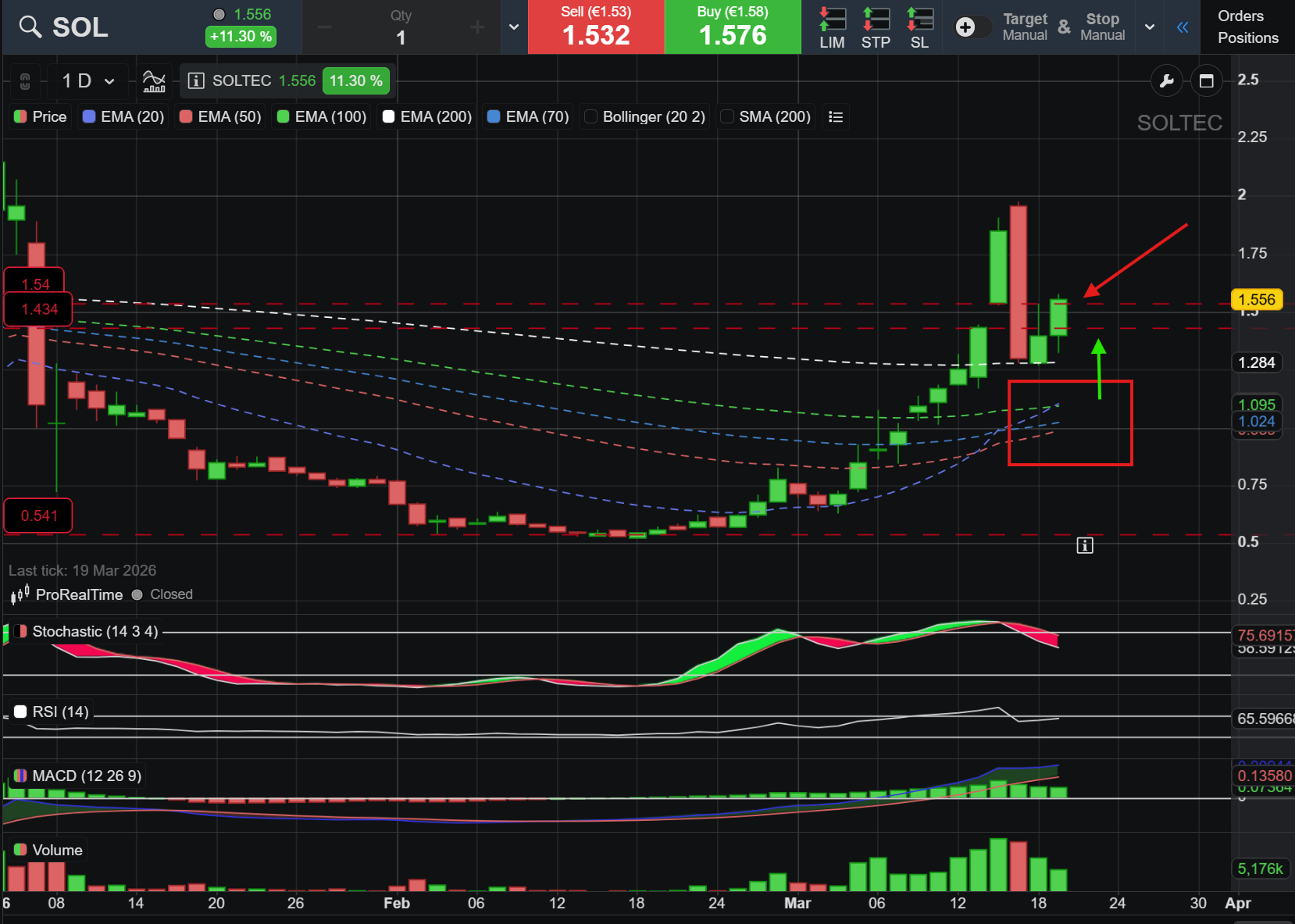The image size is (1295, 924).
Task: Open the chart style icon
Action: click(x=154, y=80)
